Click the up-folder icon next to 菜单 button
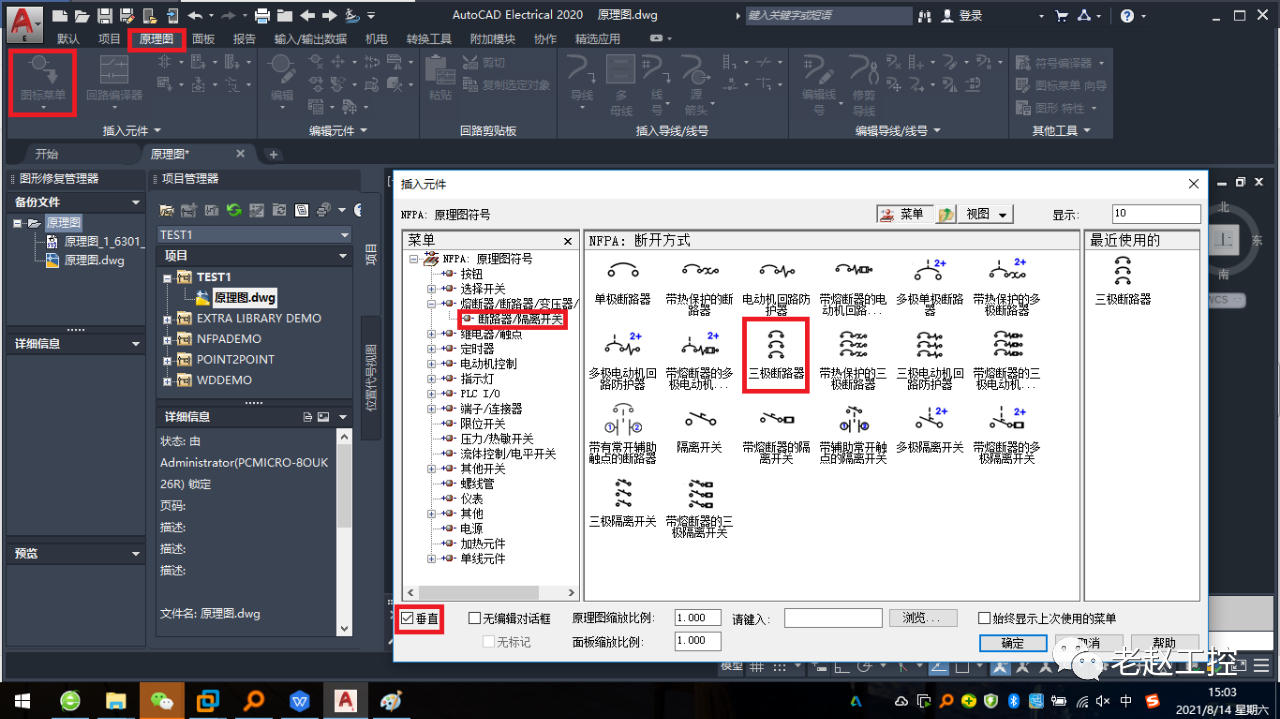Image resolution: width=1280 pixels, height=719 pixels. (x=945, y=214)
